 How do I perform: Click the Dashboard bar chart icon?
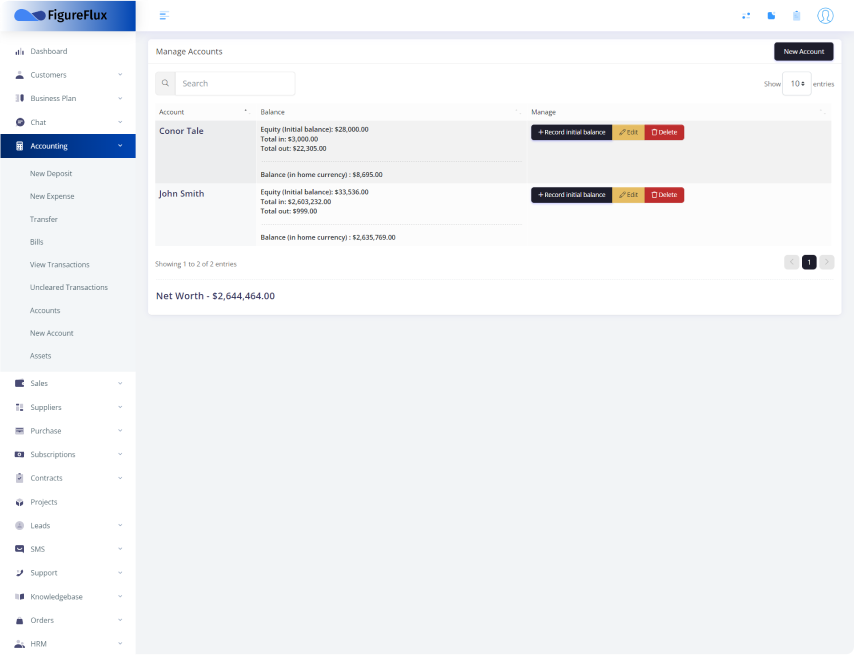point(19,51)
